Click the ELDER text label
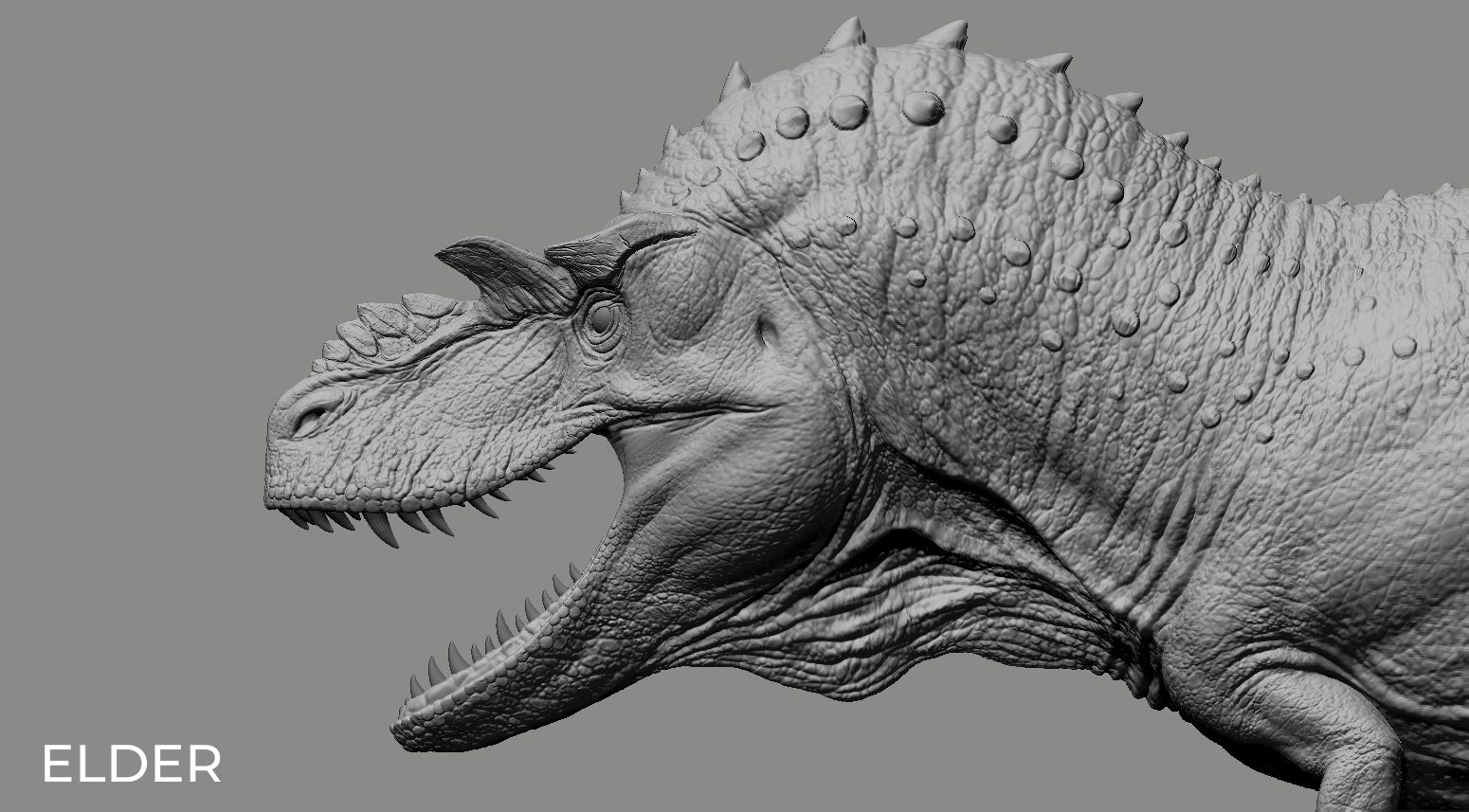The height and width of the screenshot is (812, 1469). pos(131,764)
